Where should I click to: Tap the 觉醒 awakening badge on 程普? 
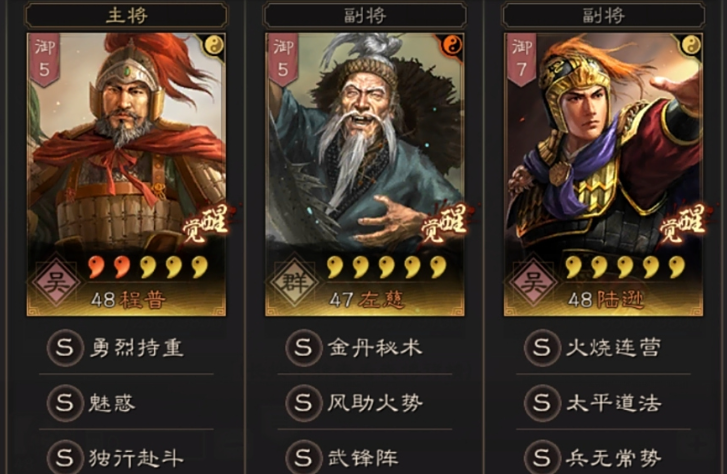206,224
